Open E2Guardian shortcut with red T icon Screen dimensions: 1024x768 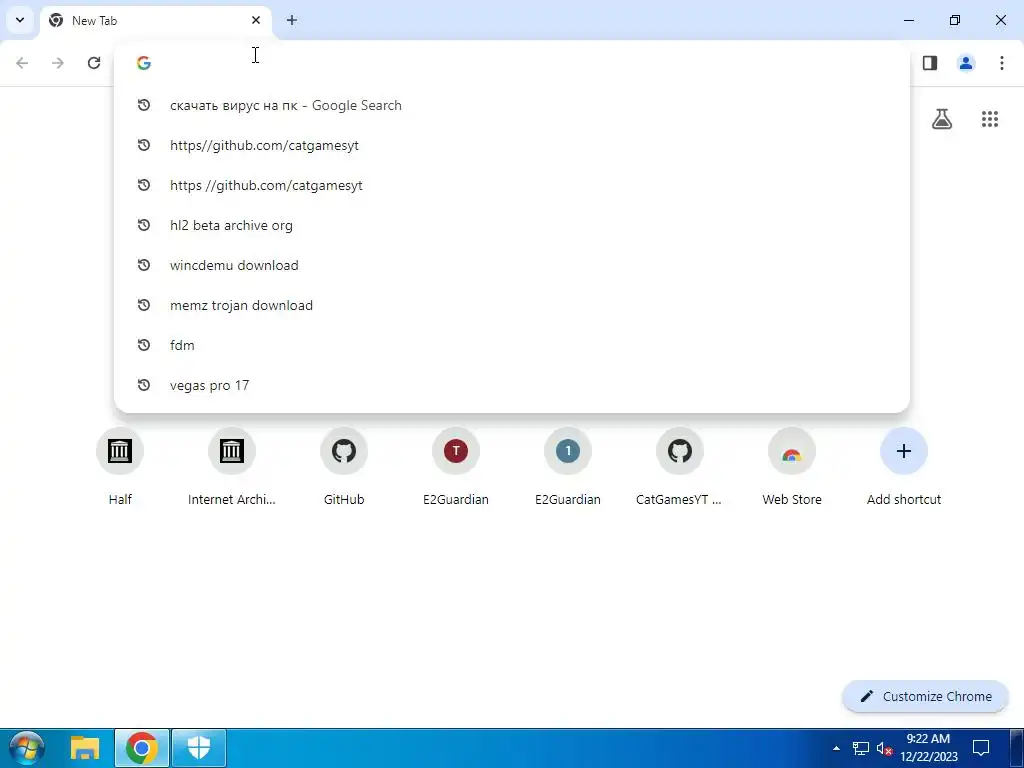[456, 468]
